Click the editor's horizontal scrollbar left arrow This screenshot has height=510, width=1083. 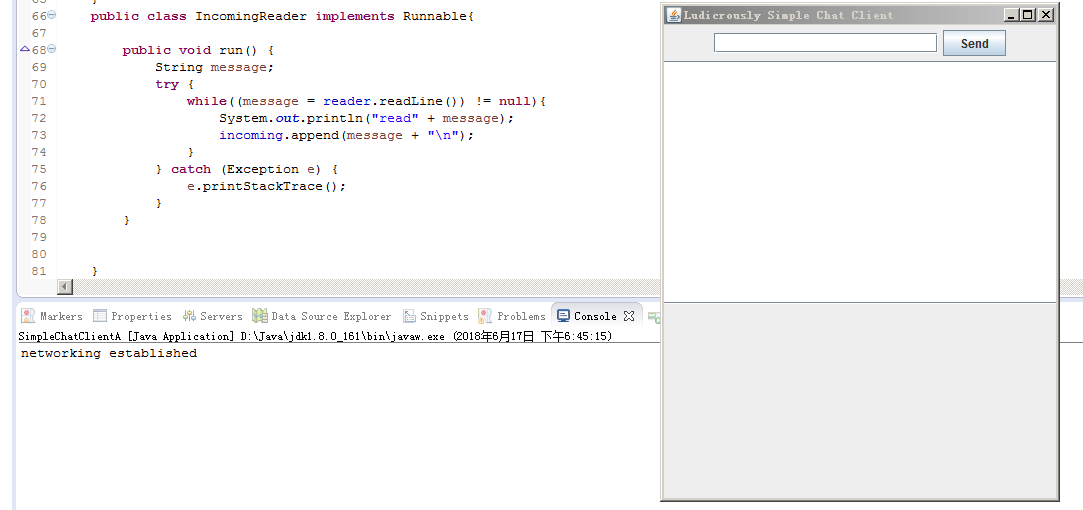click(x=65, y=286)
